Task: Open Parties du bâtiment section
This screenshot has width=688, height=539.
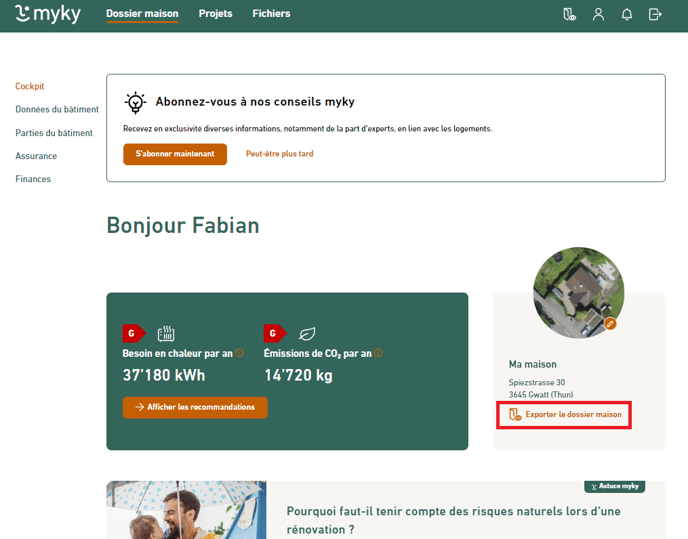Action: click(54, 133)
